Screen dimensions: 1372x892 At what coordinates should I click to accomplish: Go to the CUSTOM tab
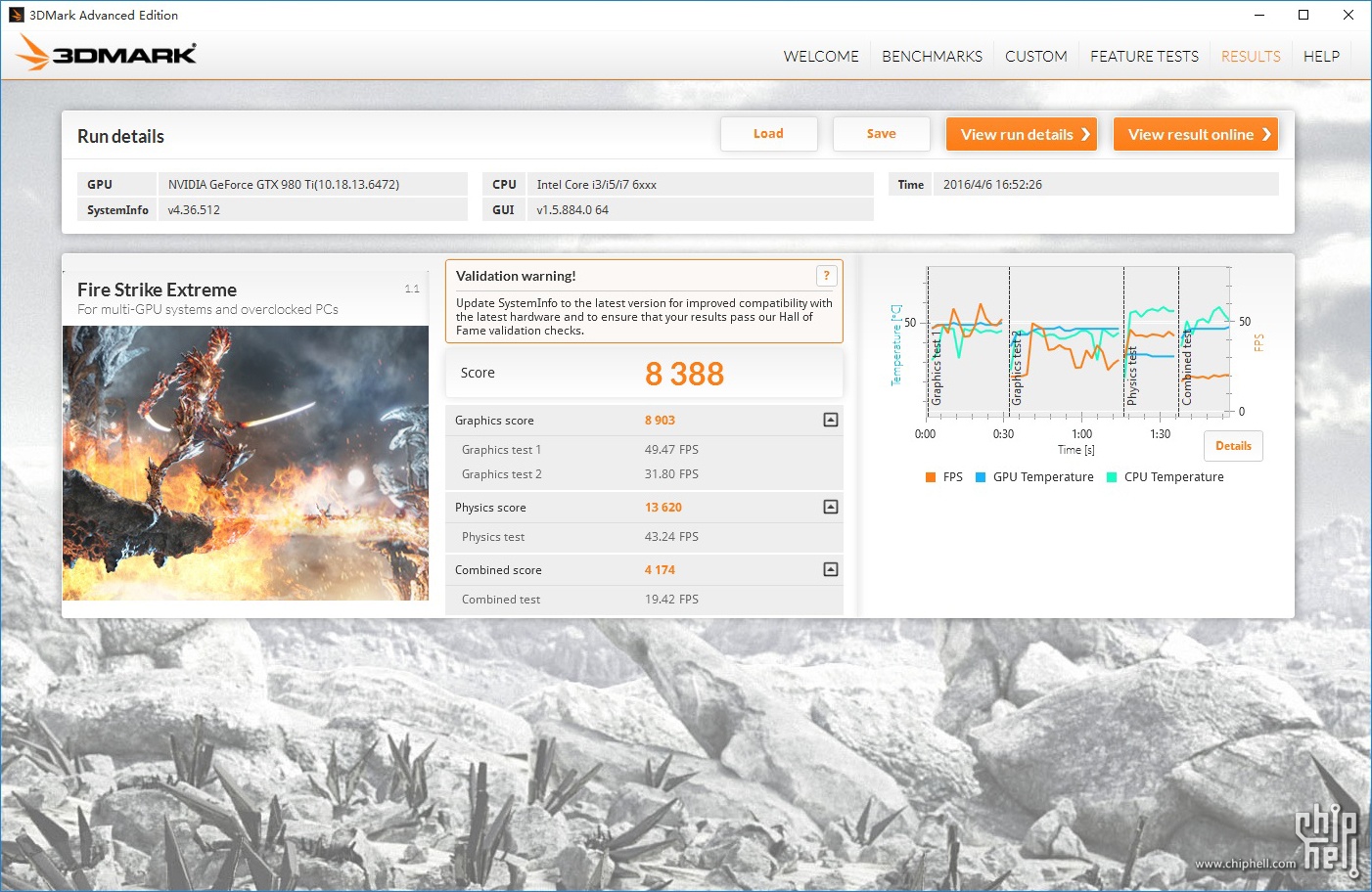pyautogui.click(x=1036, y=57)
